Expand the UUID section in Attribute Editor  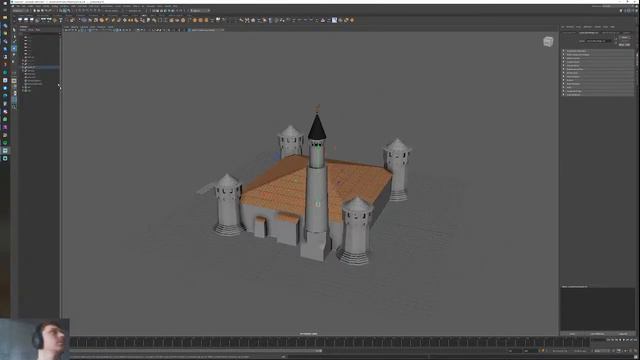point(598,88)
